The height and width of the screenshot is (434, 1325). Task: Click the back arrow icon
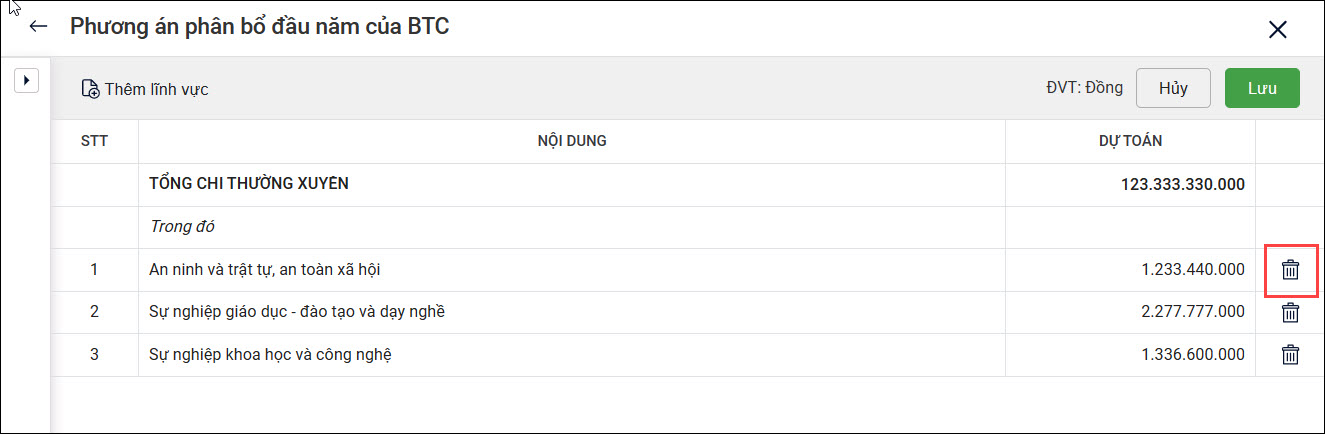[39, 27]
